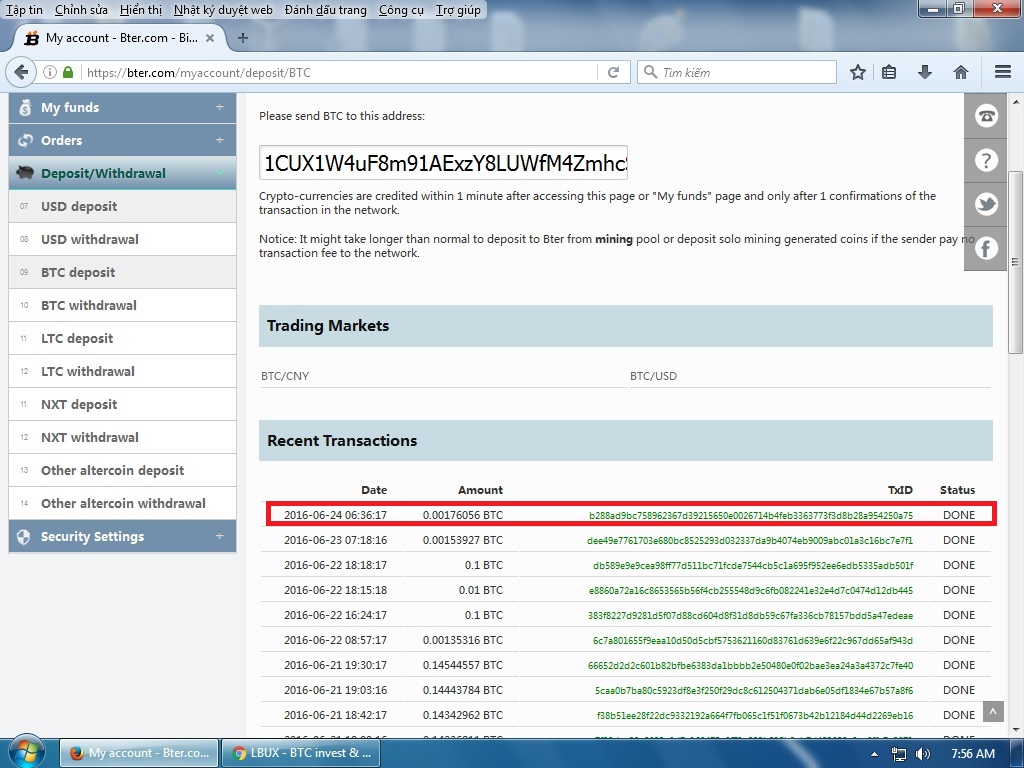The height and width of the screenshot is (768, 1024).
Task: Open Other altcoin withdrawal page
Action: (122, 503)
